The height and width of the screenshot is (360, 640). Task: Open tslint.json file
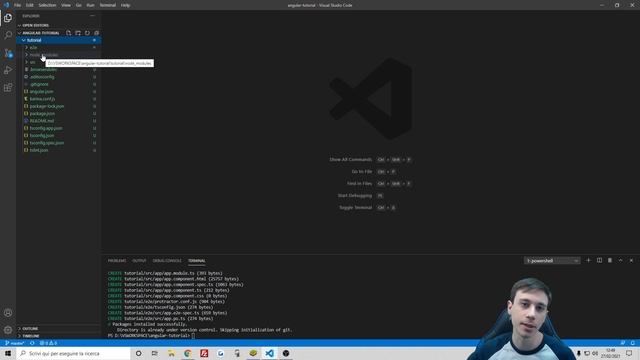click(x=59, y=151)
